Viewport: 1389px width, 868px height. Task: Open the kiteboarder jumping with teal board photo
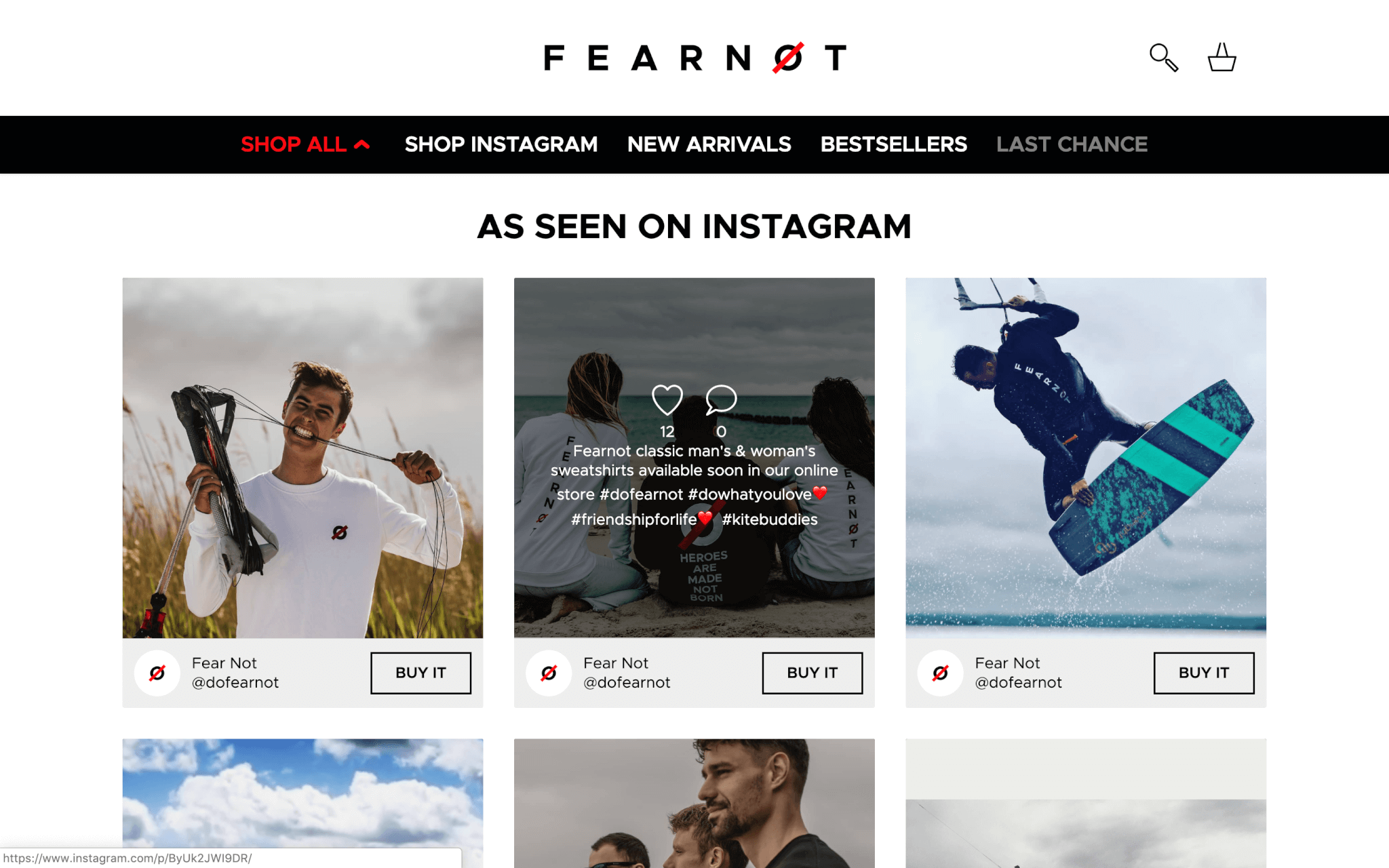(x=1086, y=458)
